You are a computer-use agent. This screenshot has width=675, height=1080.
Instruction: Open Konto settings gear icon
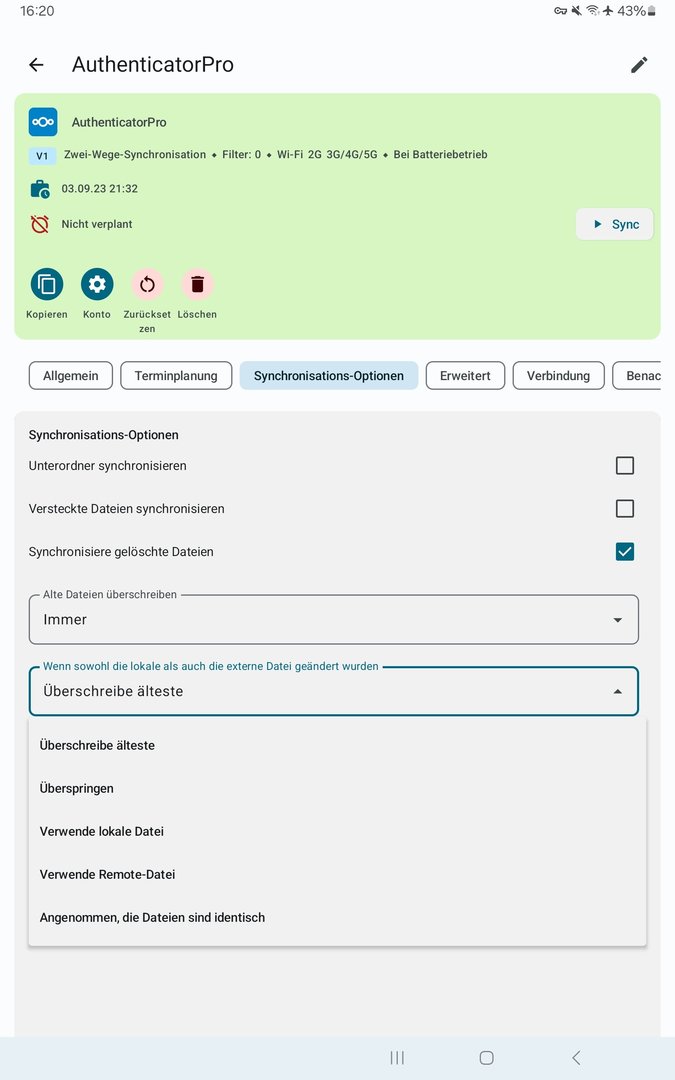pos(97,285)
